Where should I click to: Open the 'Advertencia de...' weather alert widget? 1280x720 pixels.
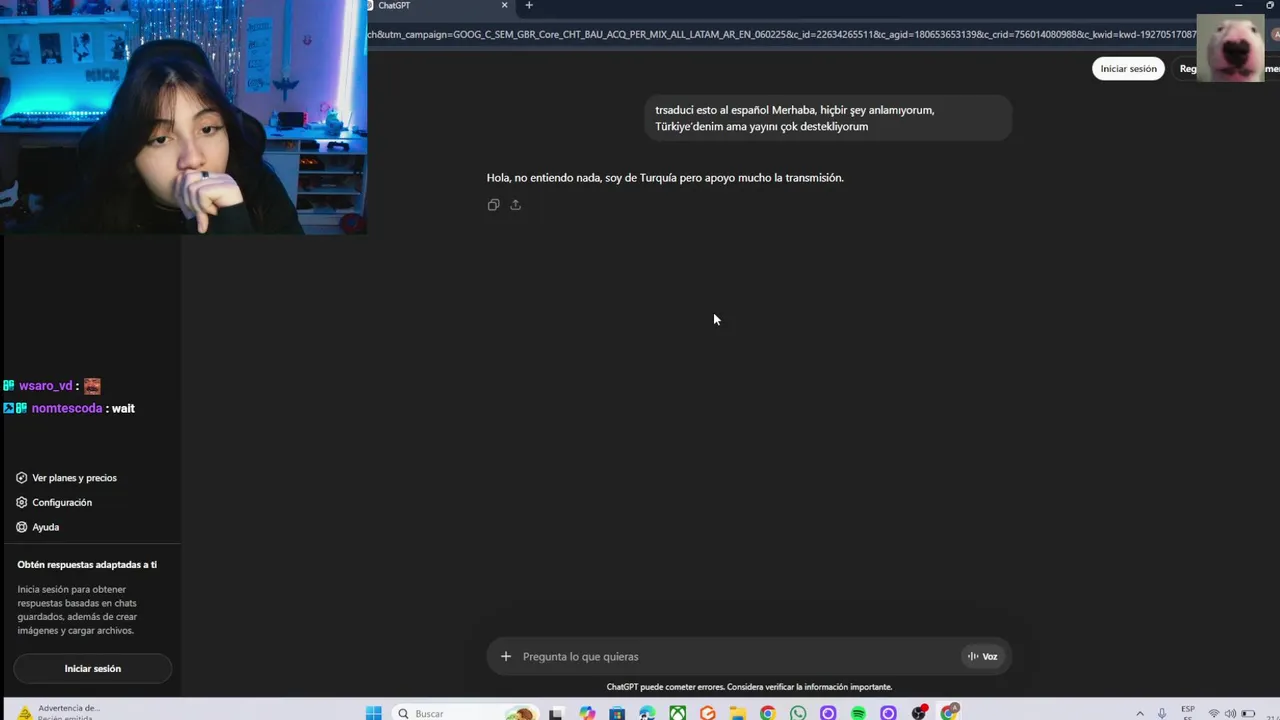60,712
